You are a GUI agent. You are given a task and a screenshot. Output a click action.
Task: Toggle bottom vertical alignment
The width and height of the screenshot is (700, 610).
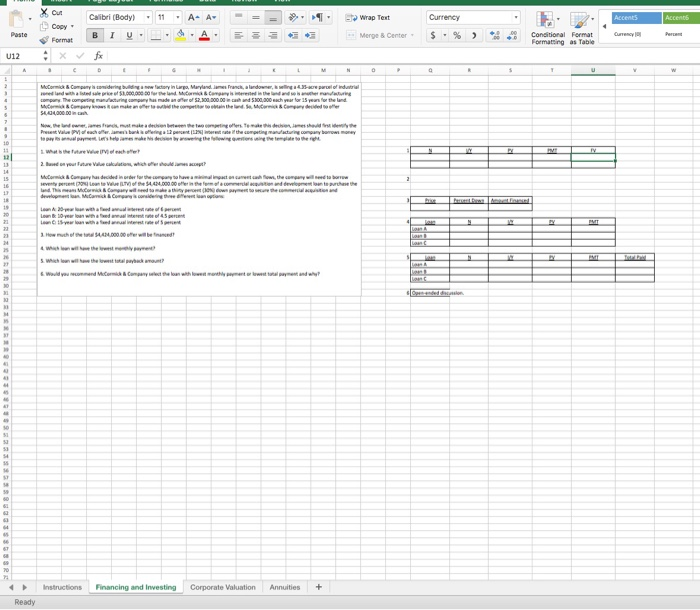click(x=273, y=17)
